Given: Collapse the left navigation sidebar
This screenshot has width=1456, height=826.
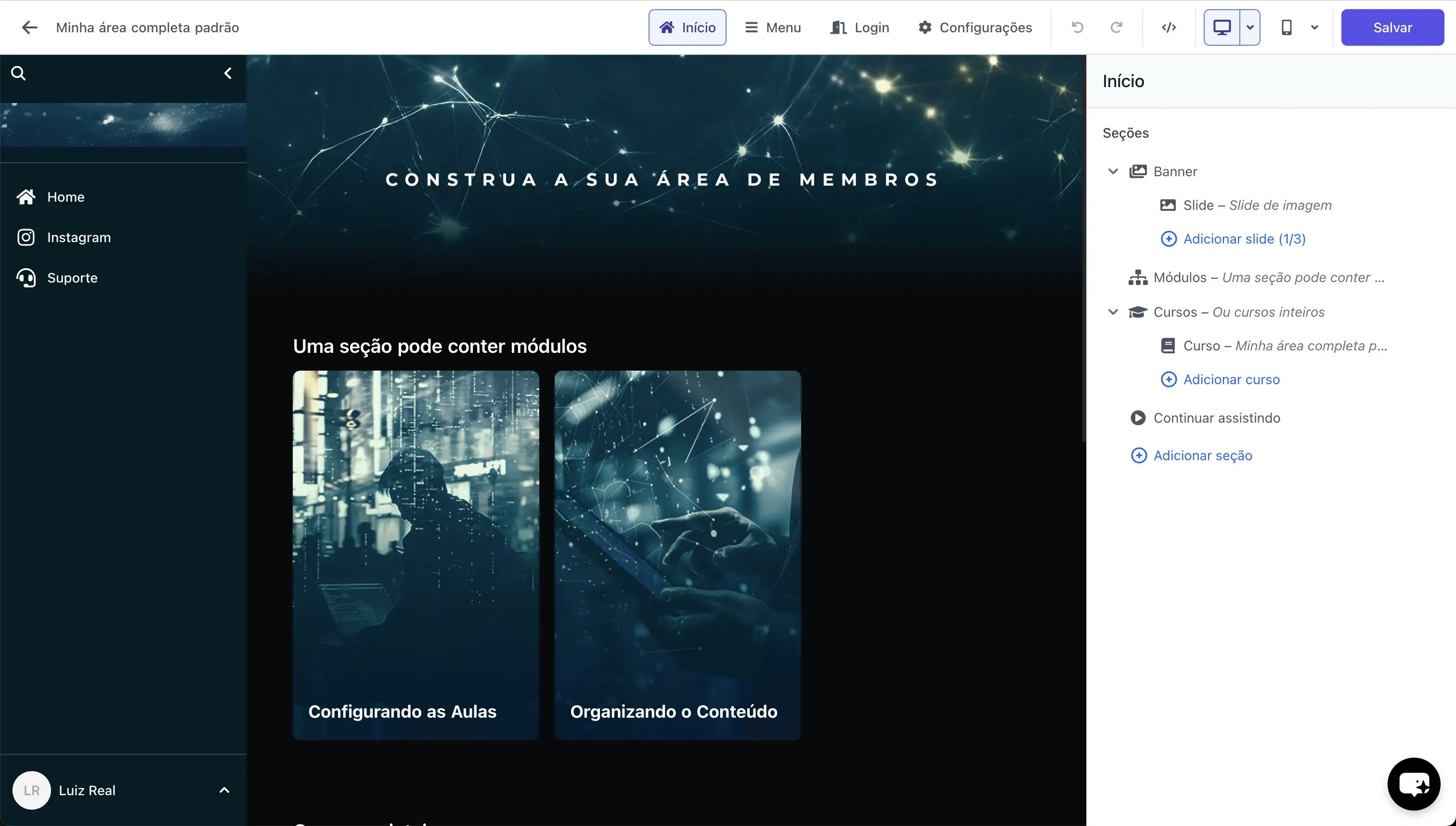Looking at the screenshot, I should pos(228,73).
